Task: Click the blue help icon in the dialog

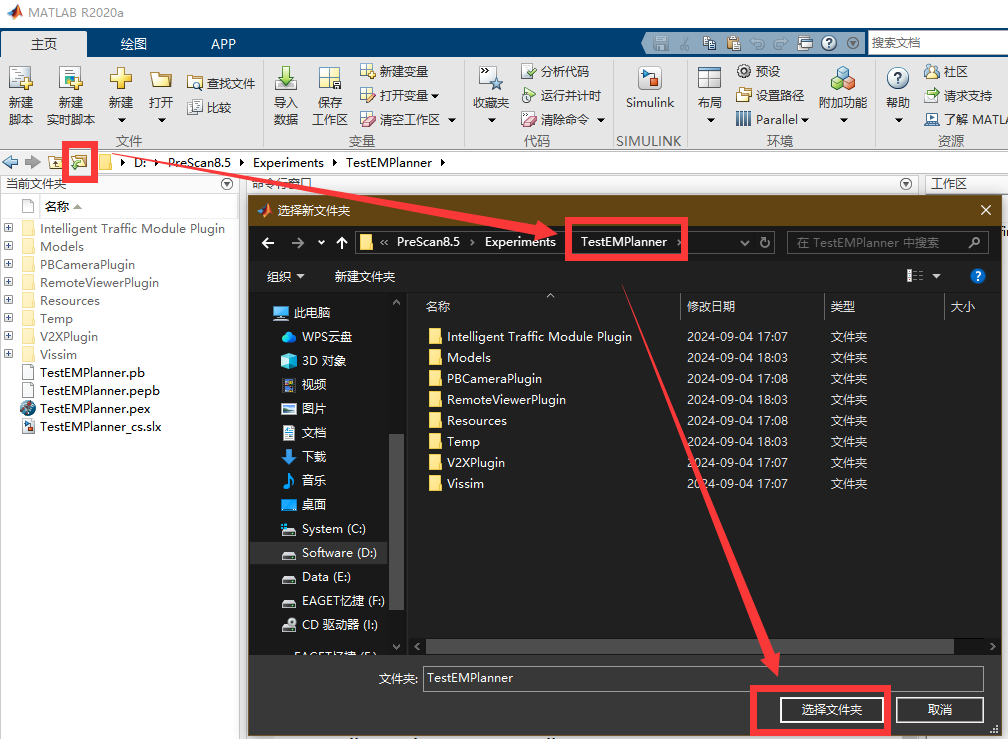Action: [977, 276]
